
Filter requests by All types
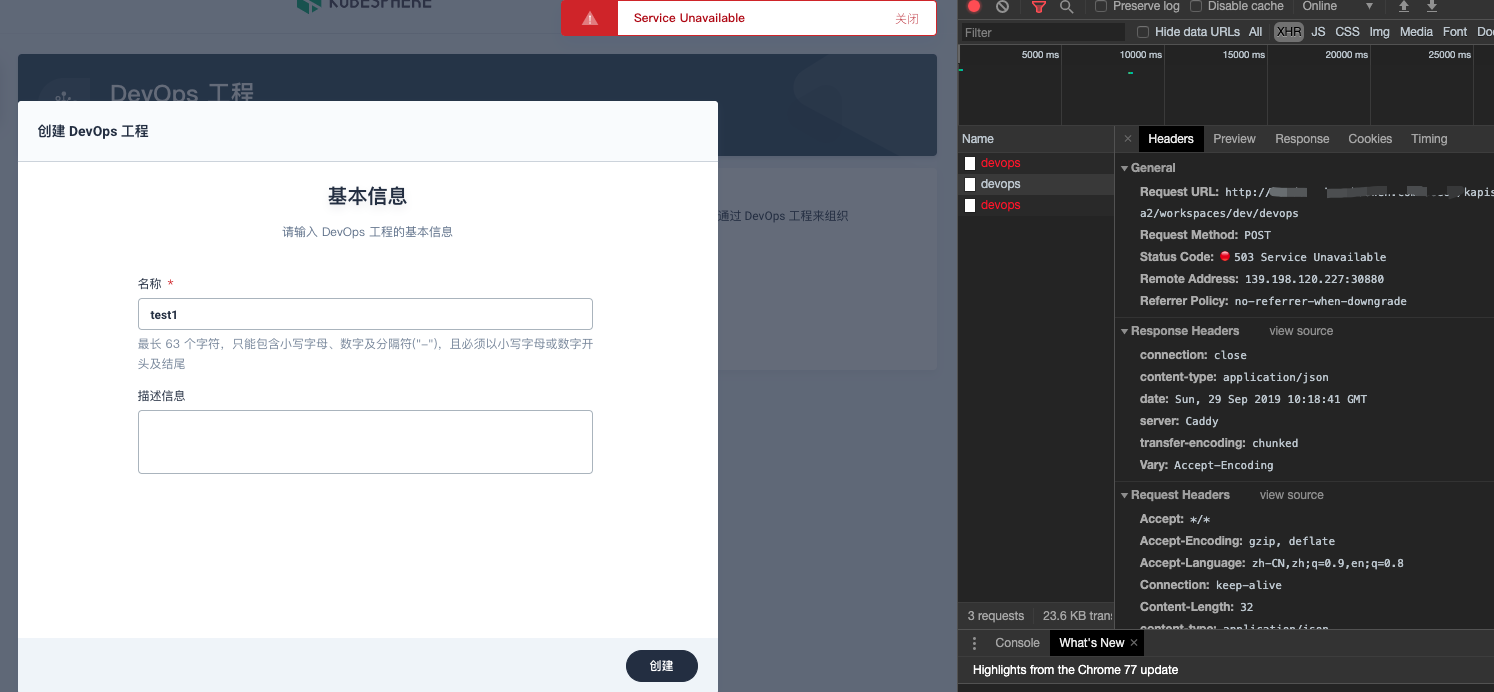(x=1255, y=32)
